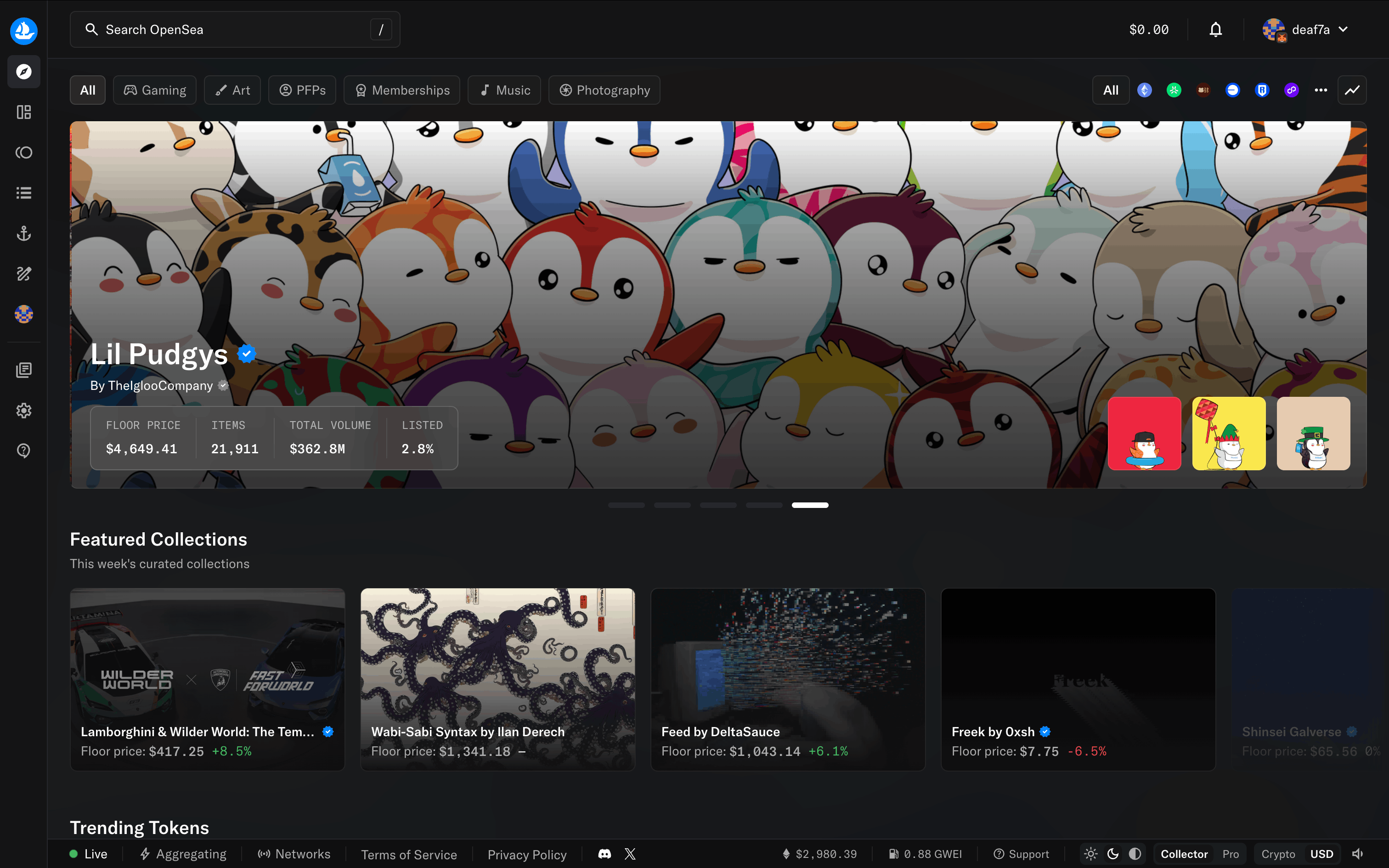Show more chains with ellipsis button
The image size is (1389, 868).
pos(1320,90)
